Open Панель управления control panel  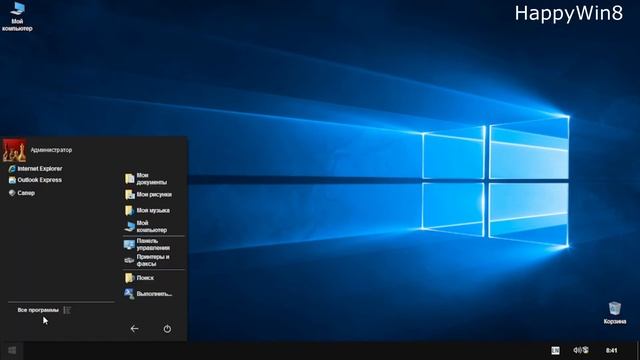point(147,244)
